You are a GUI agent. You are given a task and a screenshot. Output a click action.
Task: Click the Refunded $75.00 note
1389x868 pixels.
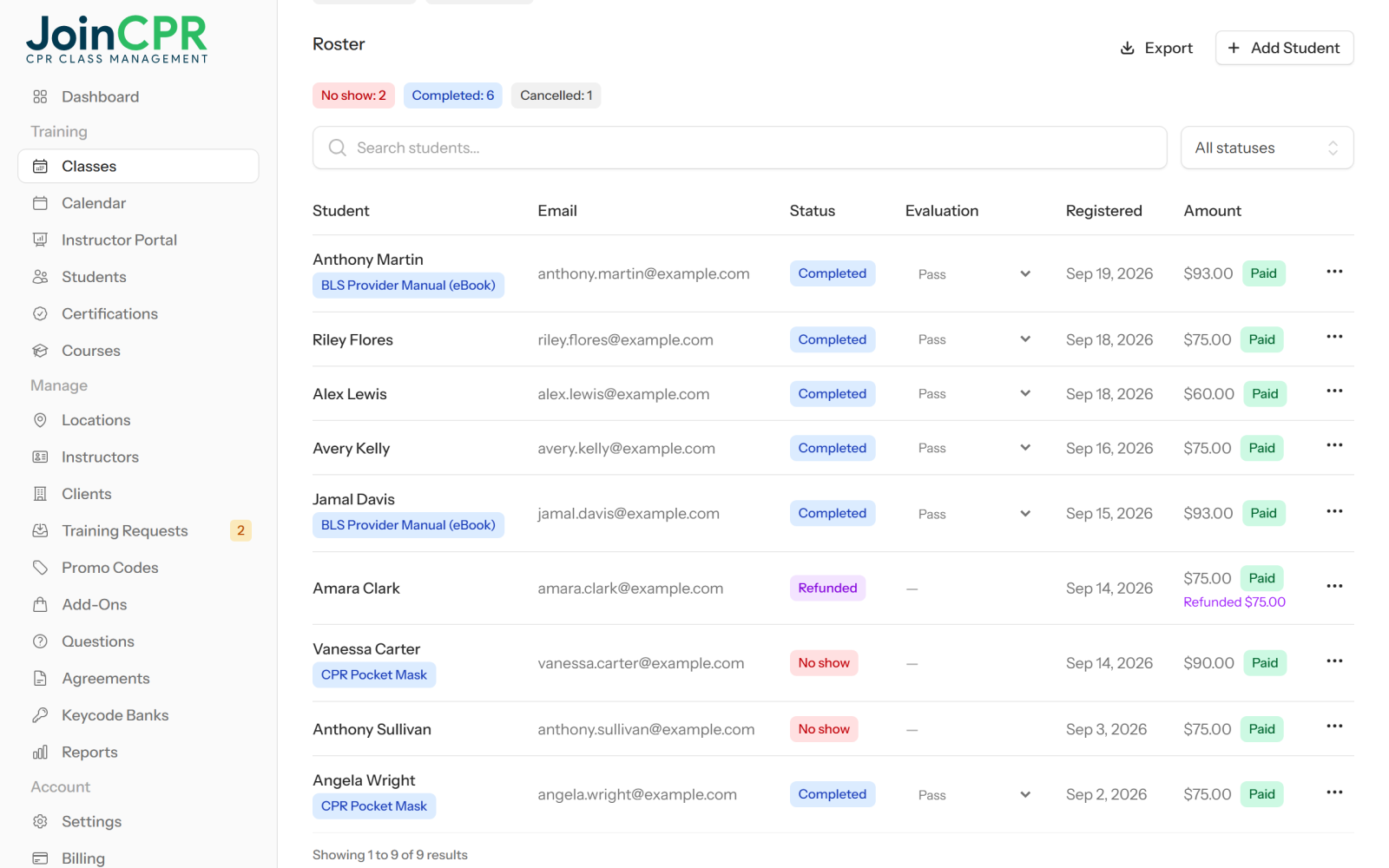(x=1234, y=602)
